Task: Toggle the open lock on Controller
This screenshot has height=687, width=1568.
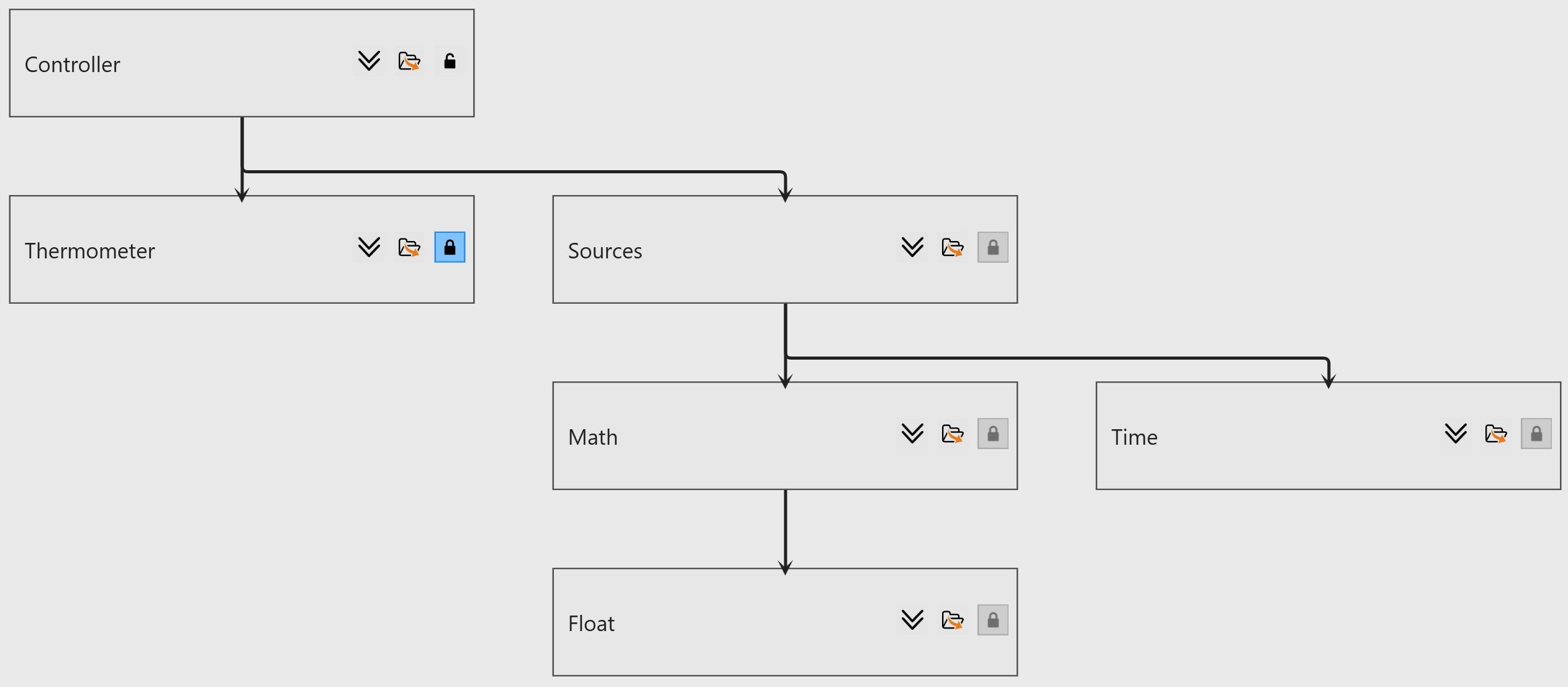Action: (450, 61)
